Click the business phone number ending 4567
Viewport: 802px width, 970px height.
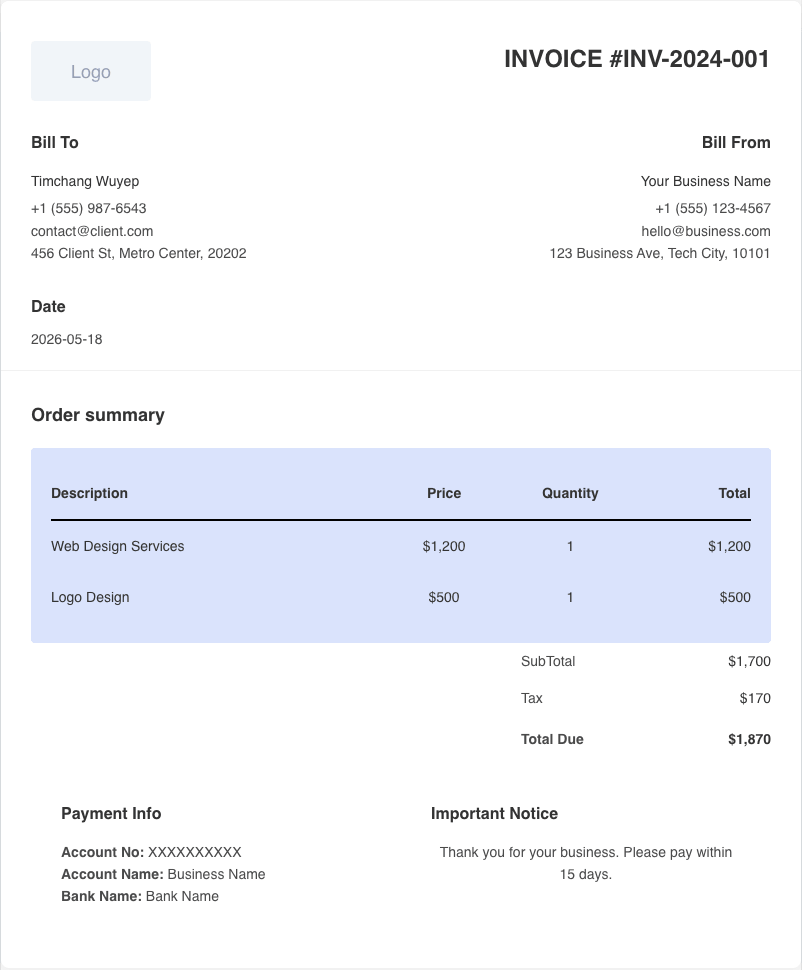coord(713,208)
